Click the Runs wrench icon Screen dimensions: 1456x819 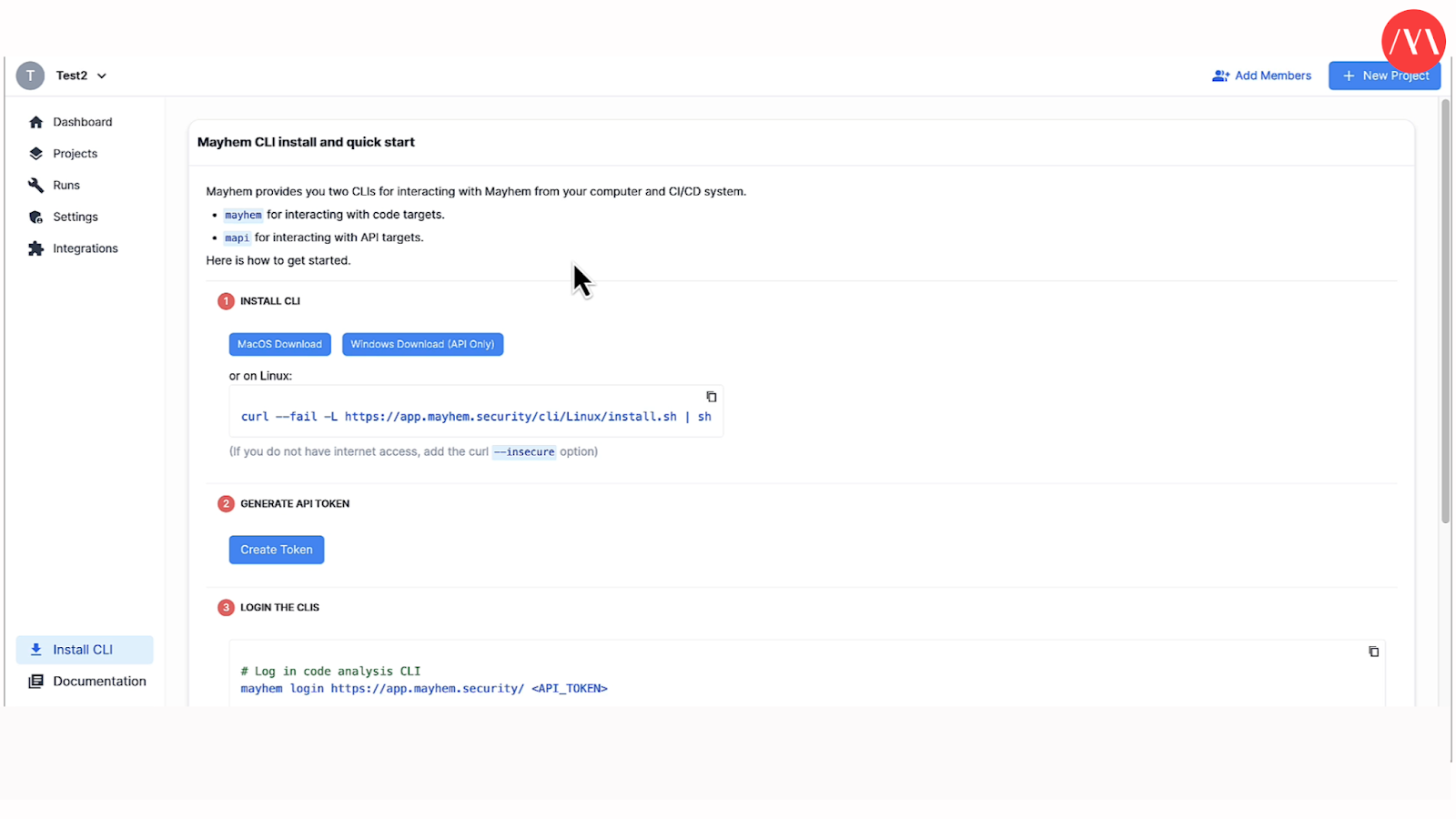click(35, 185)
